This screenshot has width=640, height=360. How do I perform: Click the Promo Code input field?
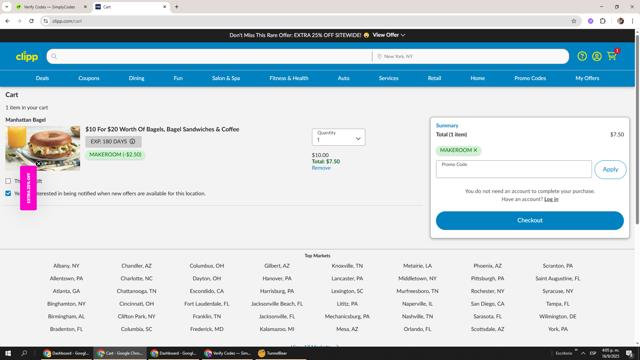513,169
